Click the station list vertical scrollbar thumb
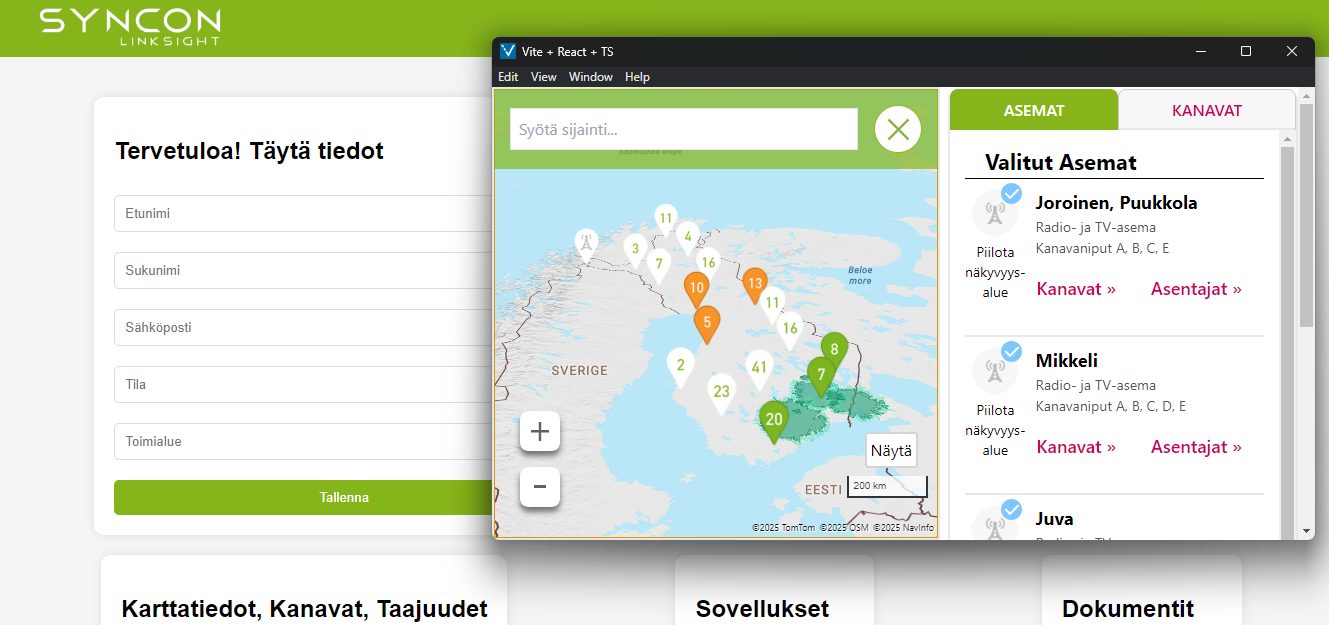Image resolution: width=1329 pixels, height=625 pixels. pos(1306,215)
